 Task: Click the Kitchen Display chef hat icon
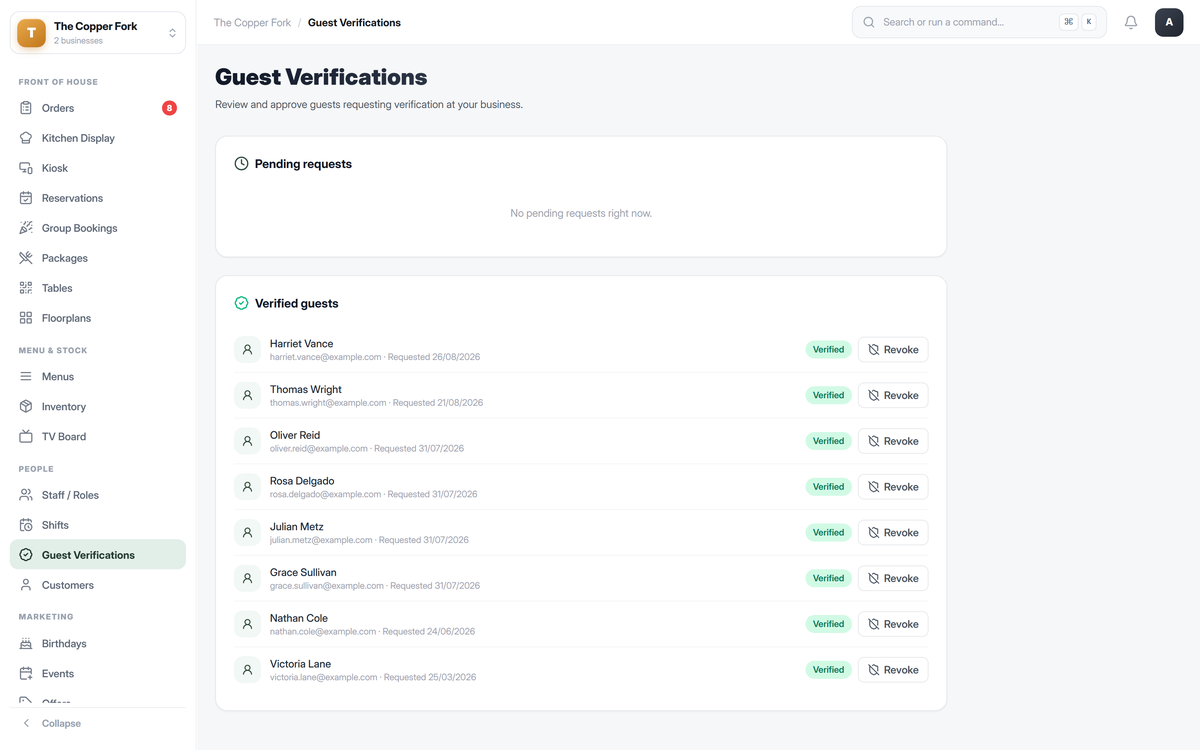coord(26,138)
